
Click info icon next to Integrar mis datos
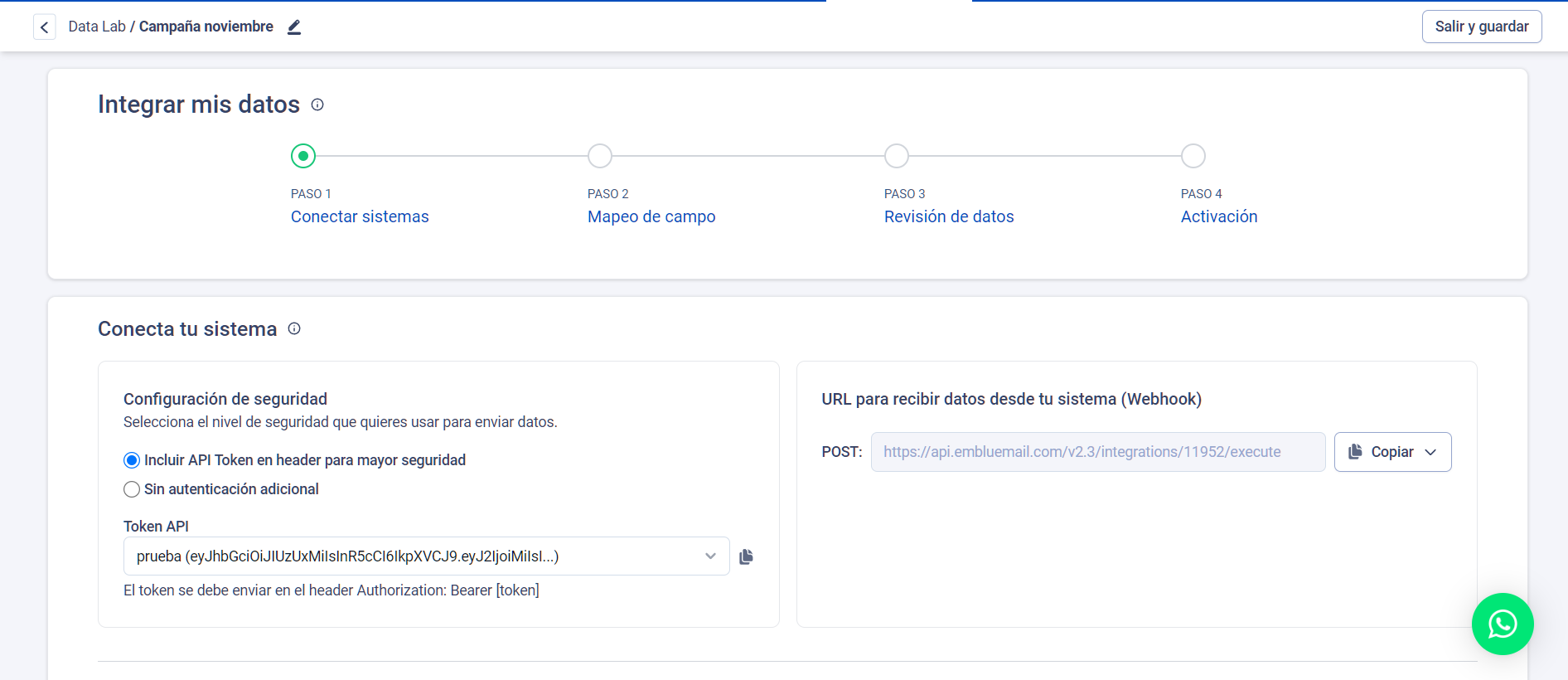point(317,104)
